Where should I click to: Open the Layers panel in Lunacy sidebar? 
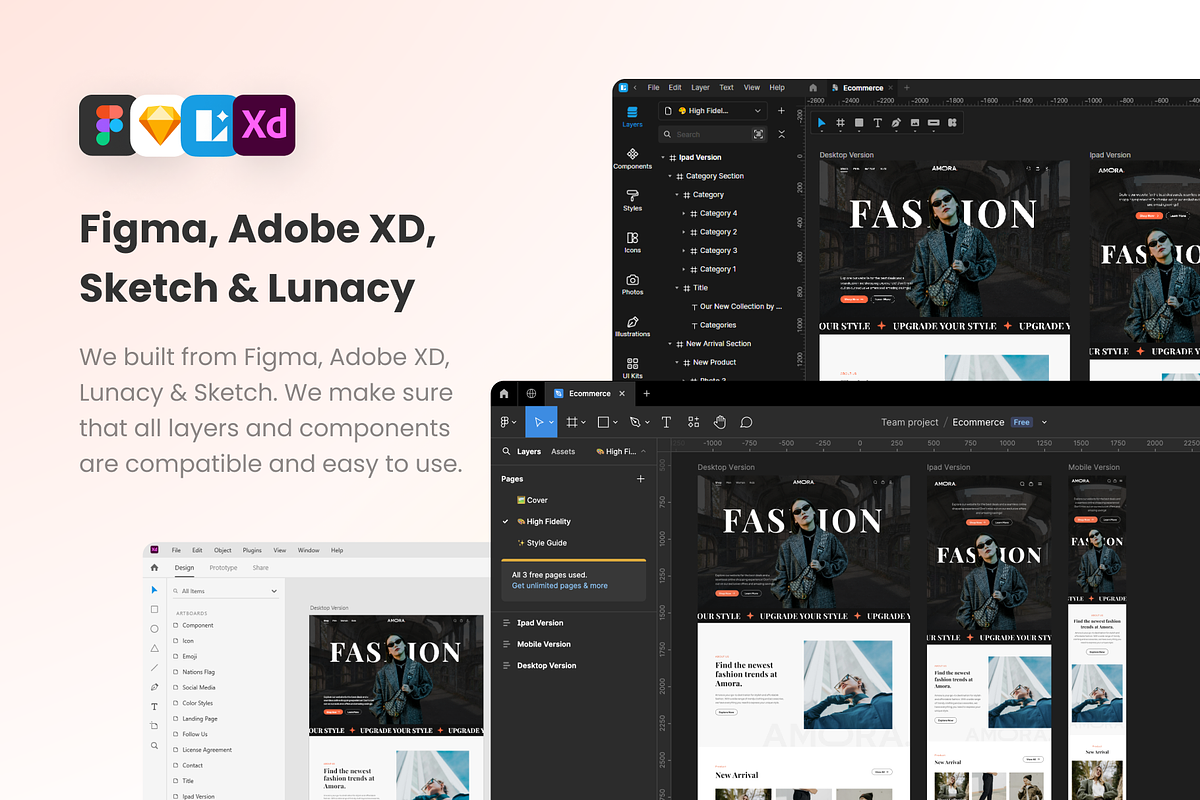tap(632, 116)
